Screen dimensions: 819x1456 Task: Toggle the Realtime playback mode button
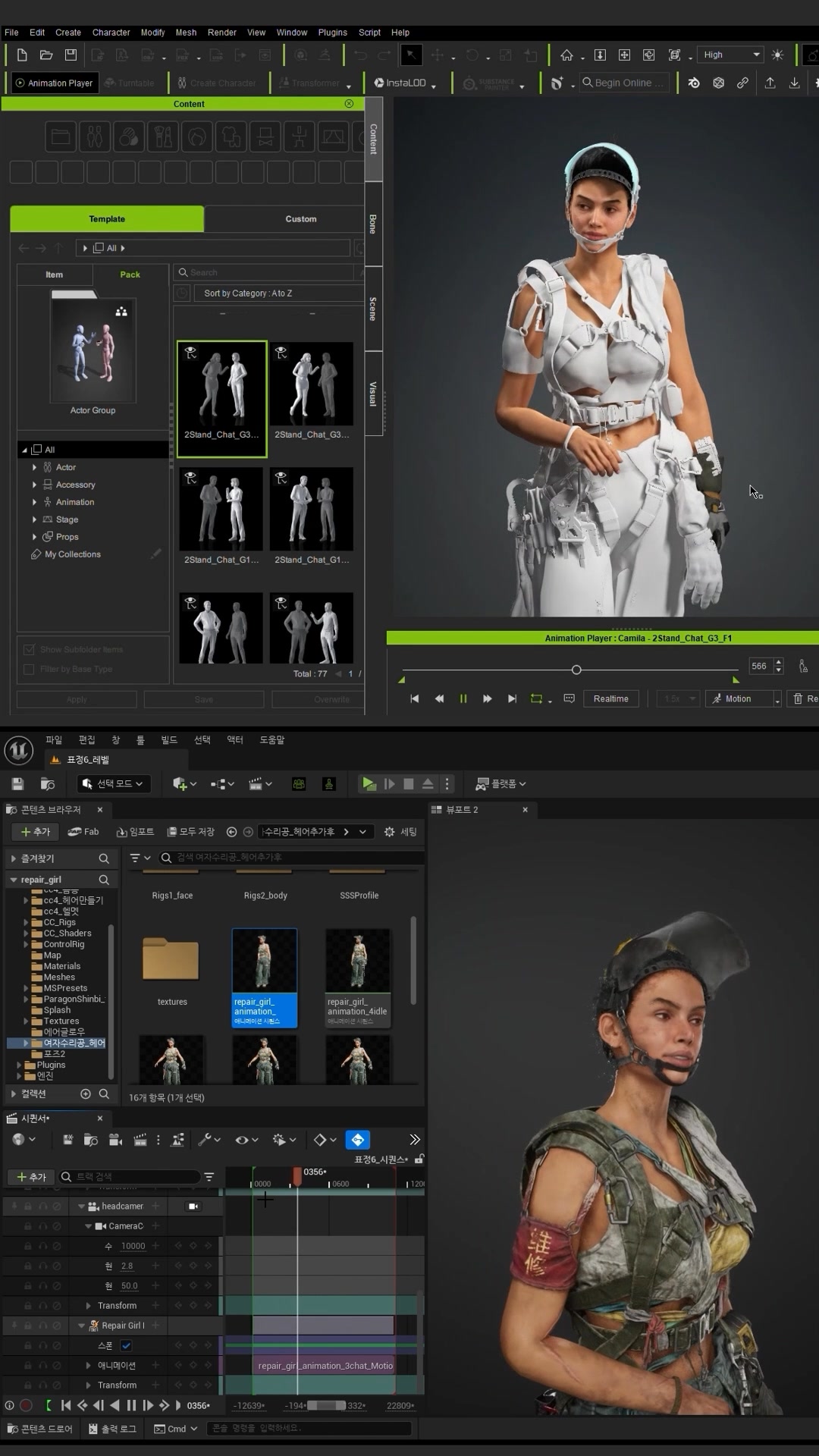(610, 698)
